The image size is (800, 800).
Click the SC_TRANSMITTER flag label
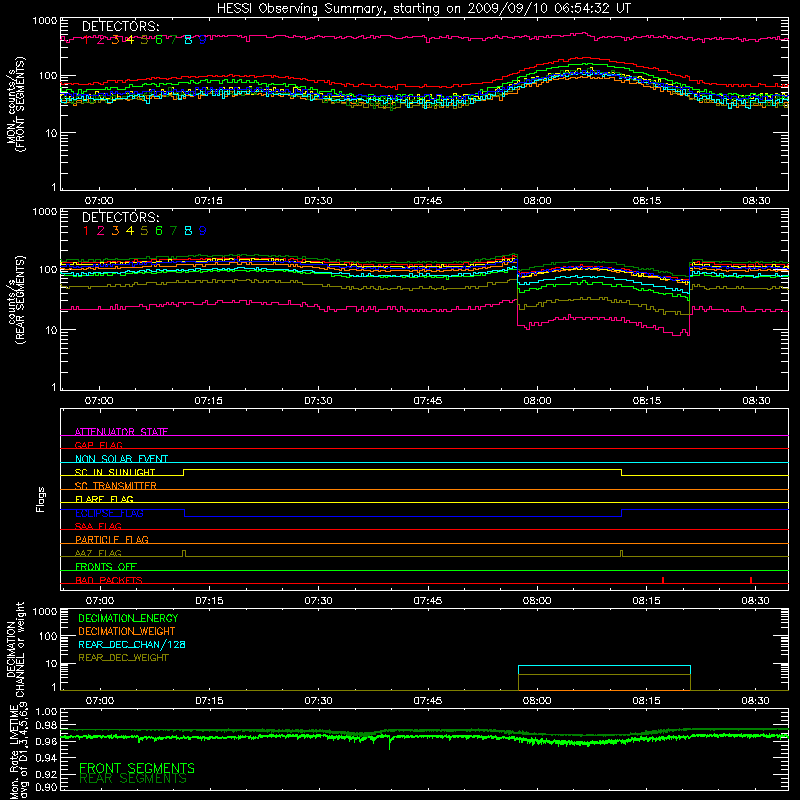(116, 486)
